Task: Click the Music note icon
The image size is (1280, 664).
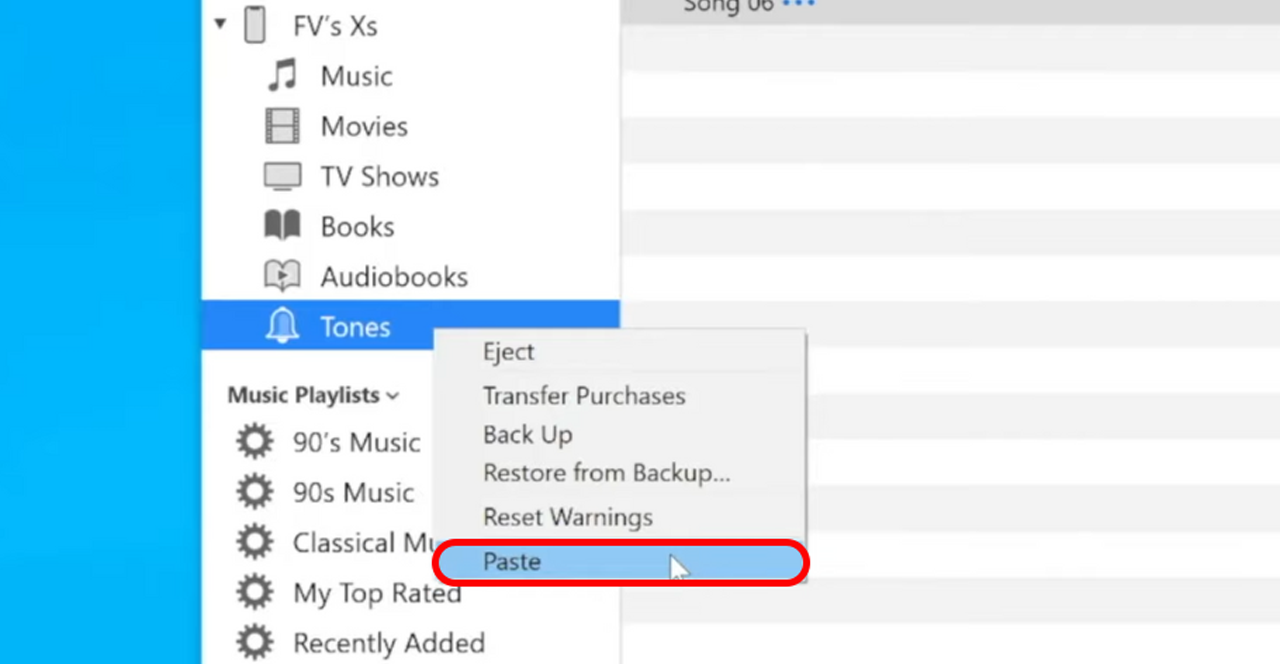Action: [x=282, y=76]
